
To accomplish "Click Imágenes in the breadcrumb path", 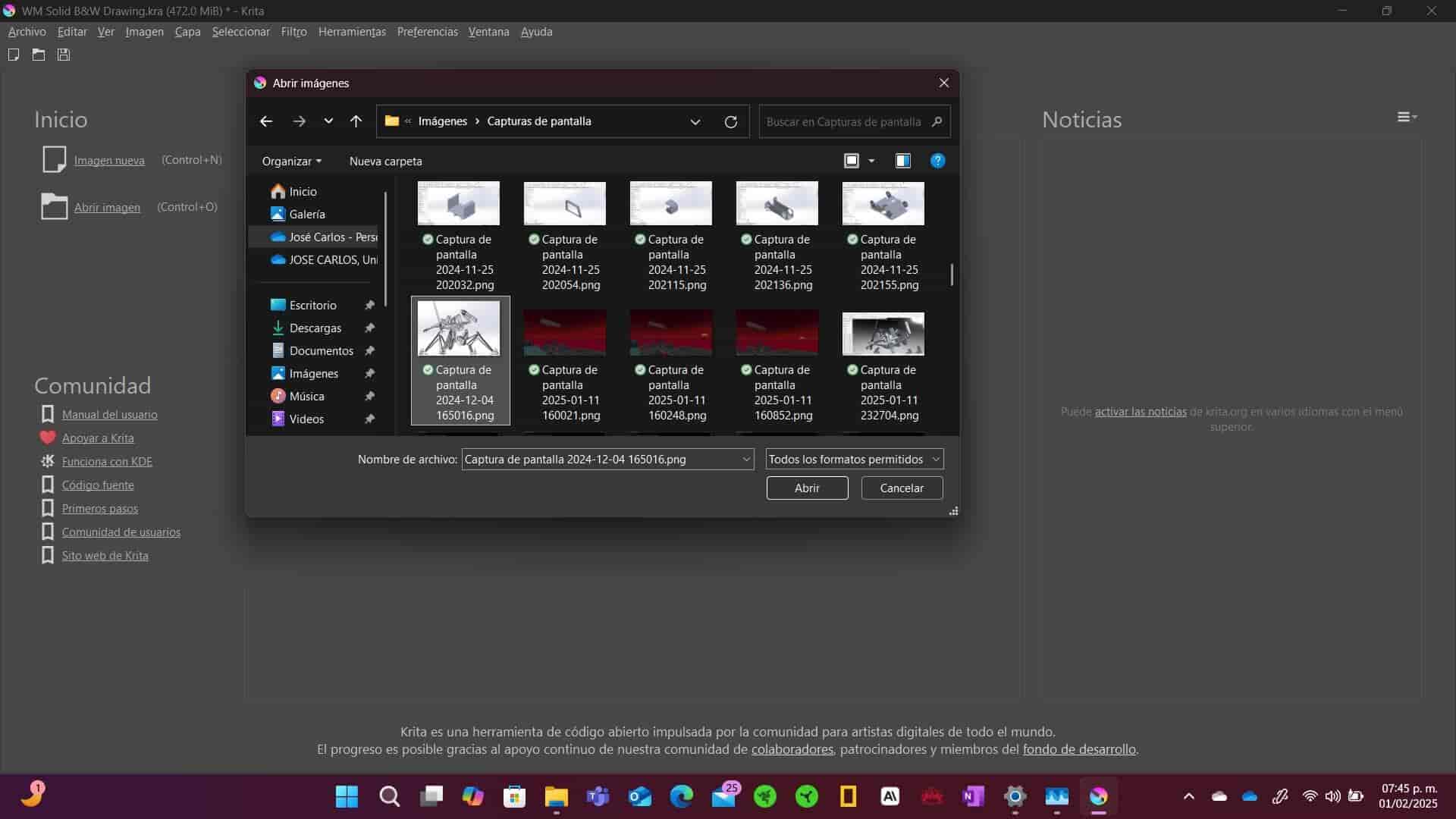I will tap(442, 121).
